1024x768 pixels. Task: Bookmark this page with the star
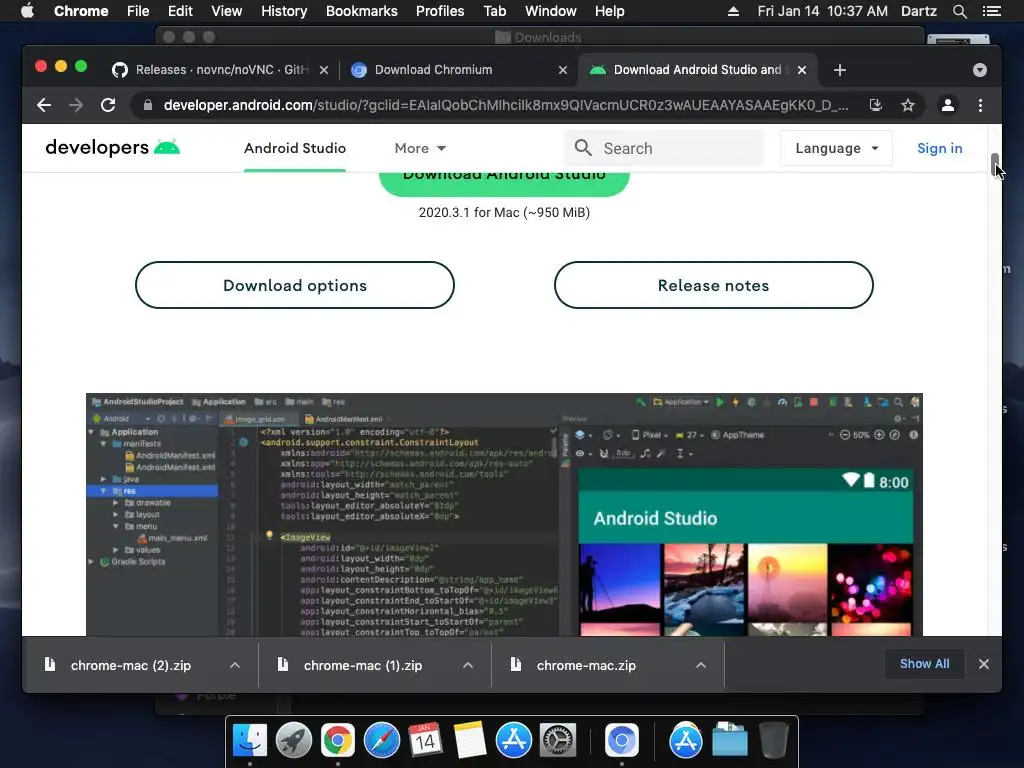click(908, 105)
